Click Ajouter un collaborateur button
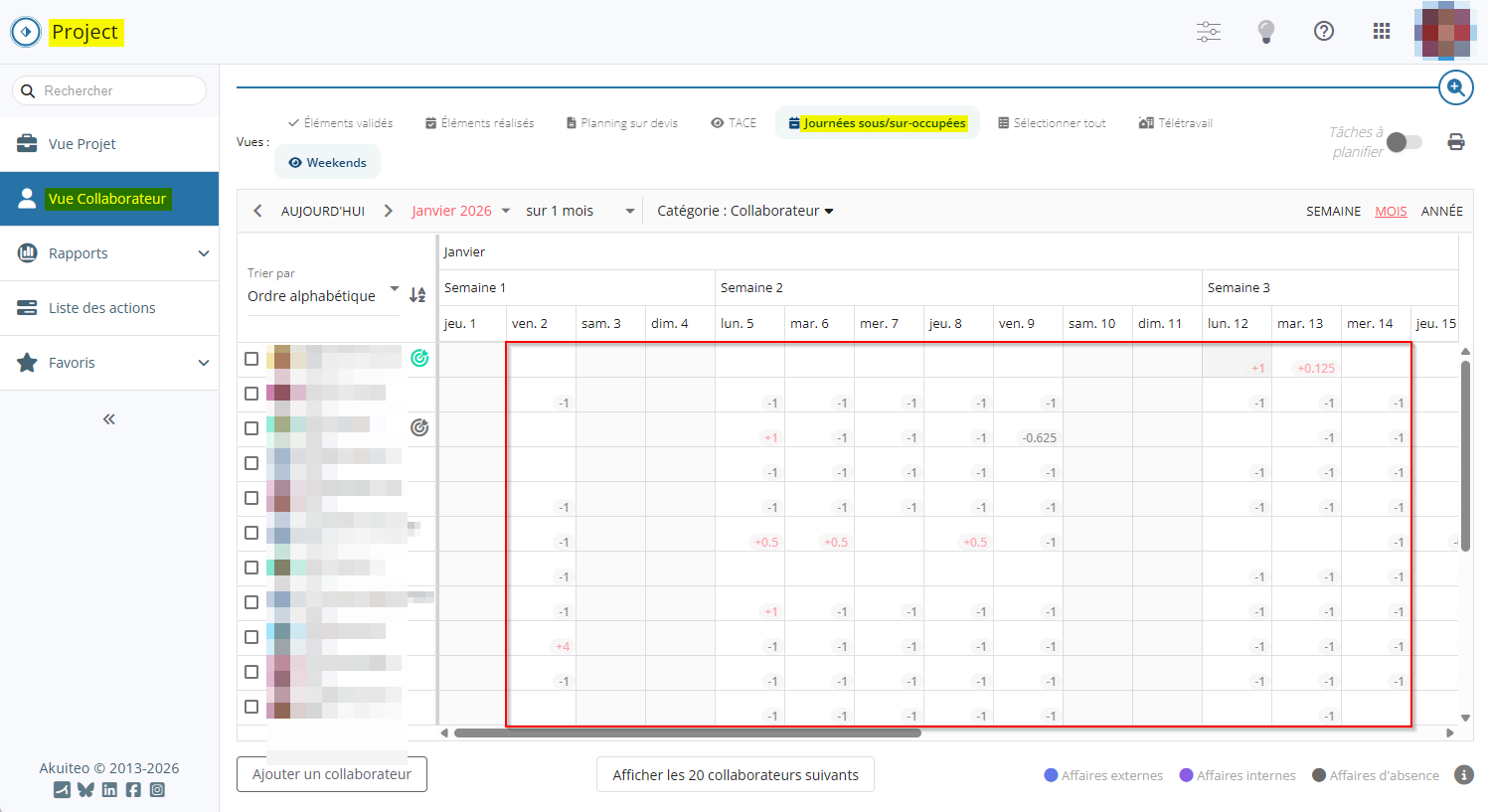This screenshot has width=1488, height=812. (x=332, y=774)
